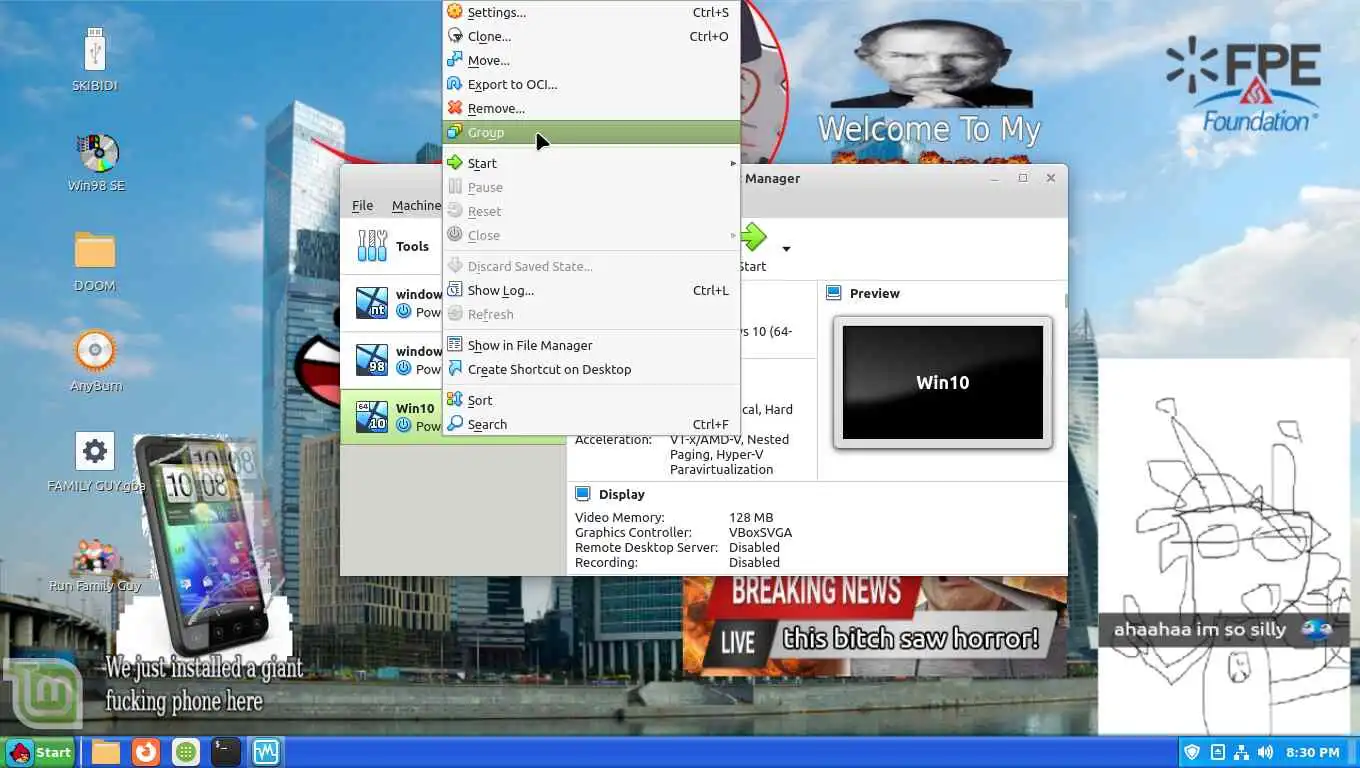Choose Show in File Manager
The width and height of the screenshot is (1360, 768).
(x=591, y=345)
